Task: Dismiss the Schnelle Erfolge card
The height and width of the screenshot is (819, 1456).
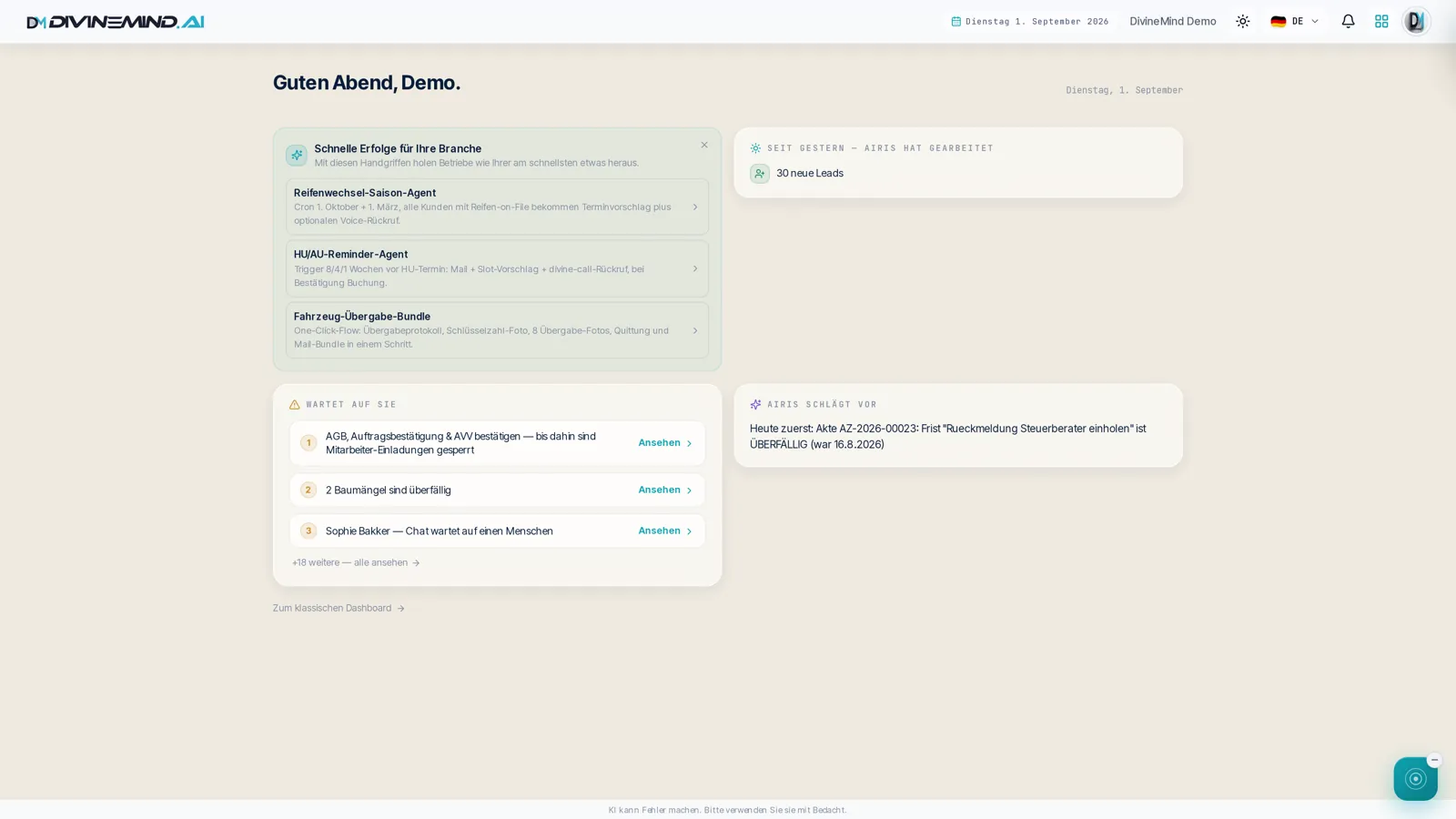Action: pyautogui.click(x=703, y=145)
